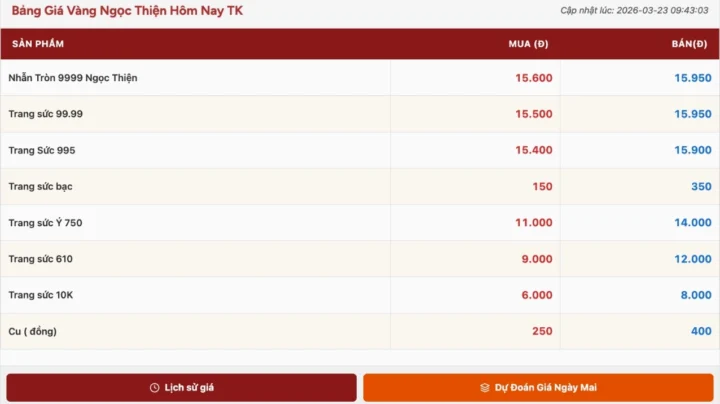Image resolution: width=720 pixels, height=404 pixels.
Task: Click the BÁN(Đ) column header
Action: click(689, 44)
